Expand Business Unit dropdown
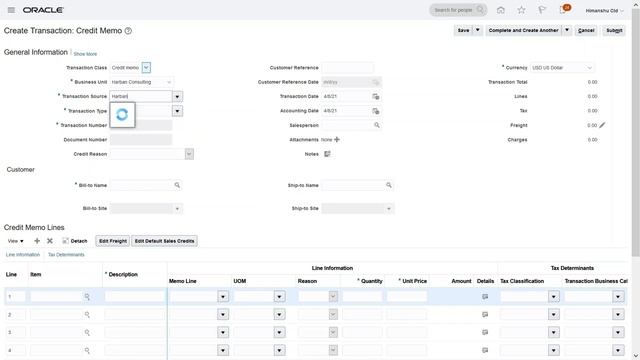This screenshot has width=640, height=360. coord(168,82)
